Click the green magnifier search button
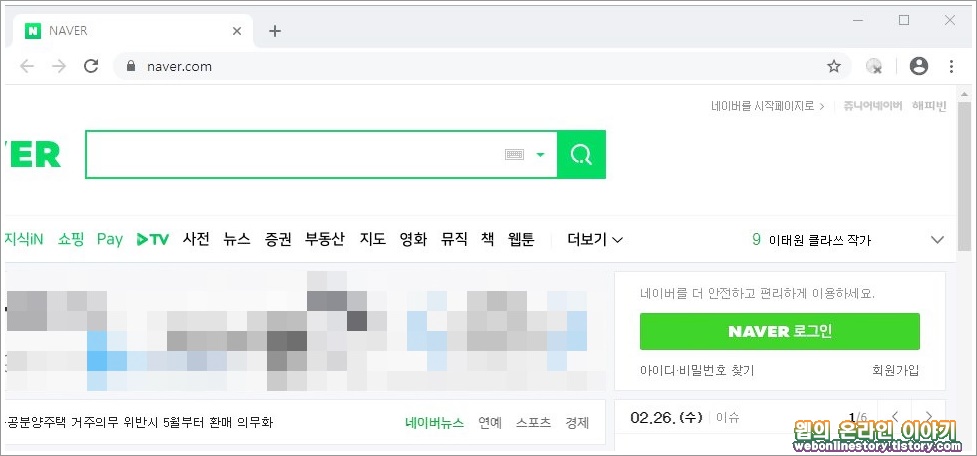This screenshot has width=977, height=456. [581, 154]
